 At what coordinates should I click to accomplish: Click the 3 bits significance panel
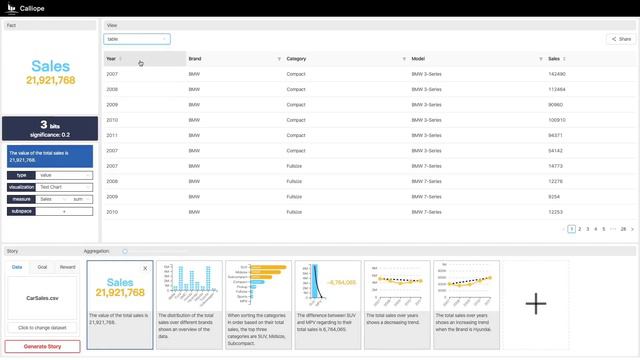click(50, 129)
